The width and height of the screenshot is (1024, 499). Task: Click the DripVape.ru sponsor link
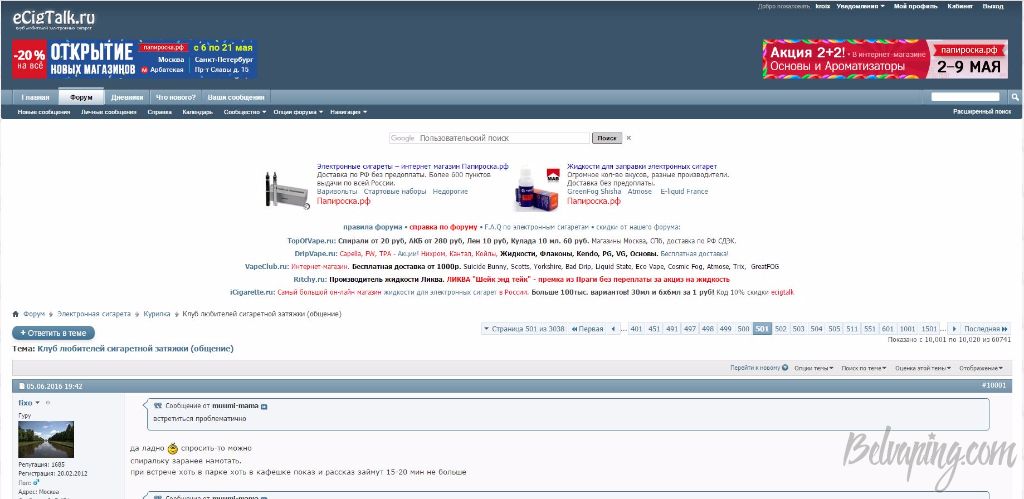point(315,253)
